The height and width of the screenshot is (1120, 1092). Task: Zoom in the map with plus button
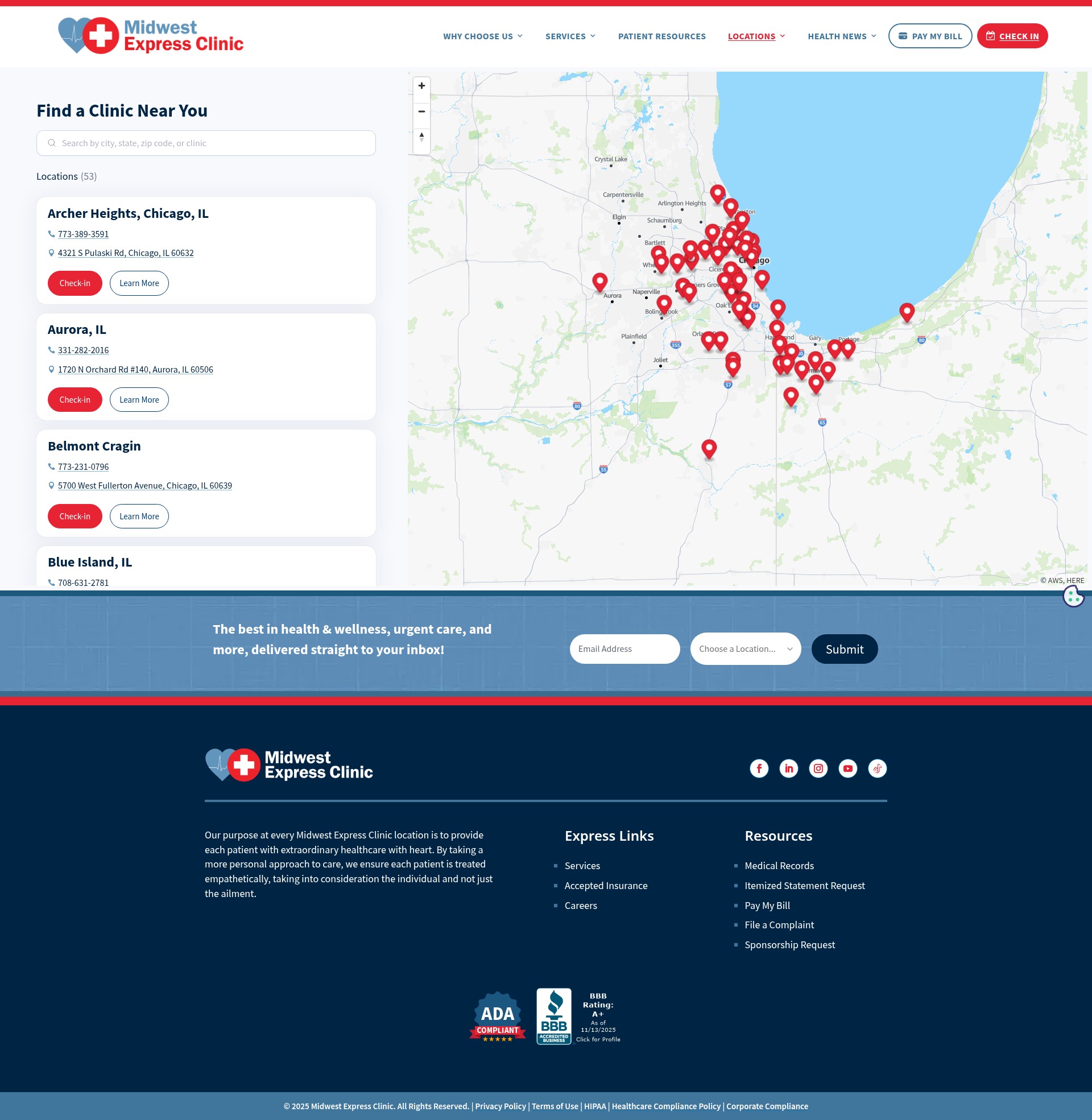click(x=421, y=86)
